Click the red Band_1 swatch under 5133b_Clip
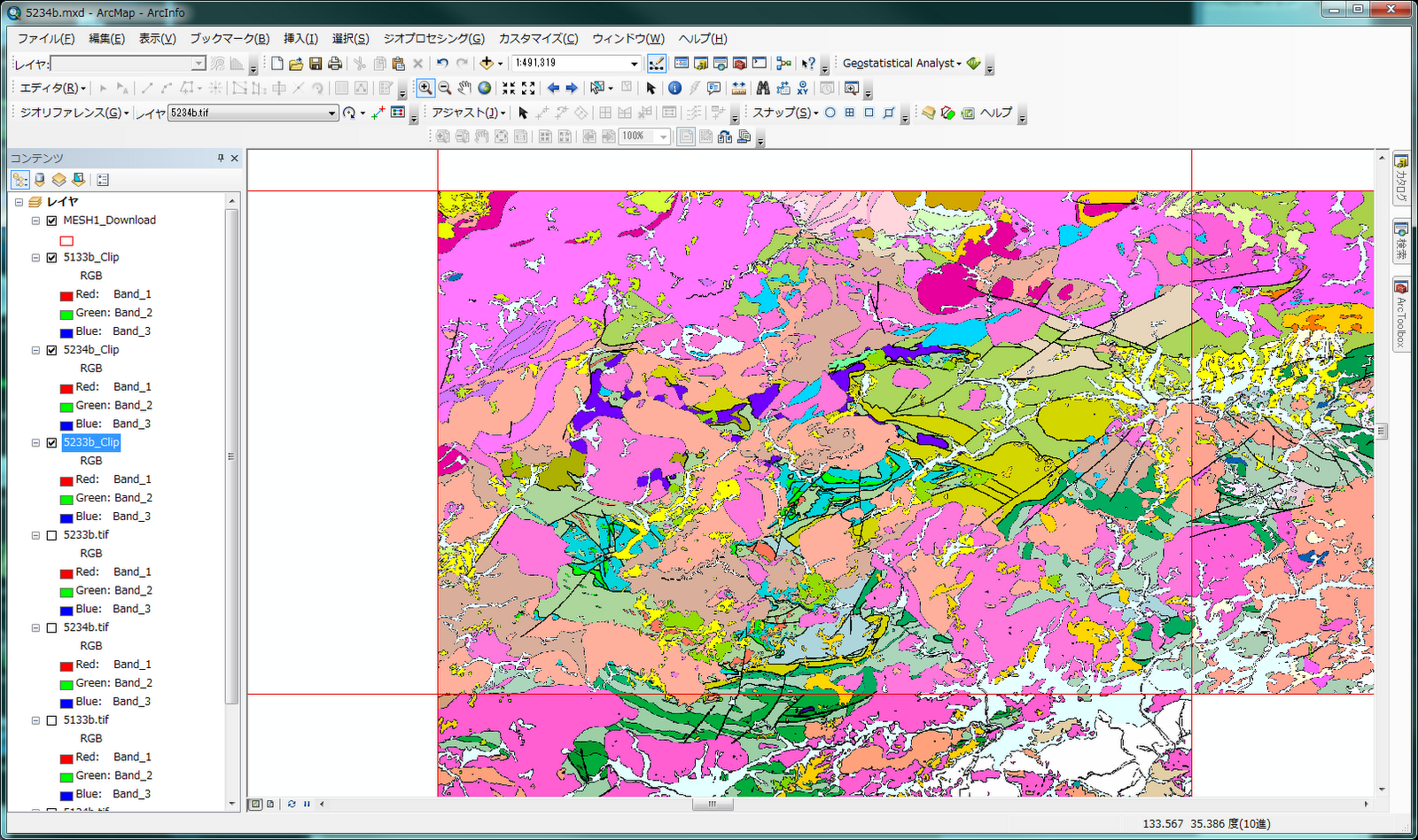The height and width of the screenshot is (840, 1418). click(66, 295)
